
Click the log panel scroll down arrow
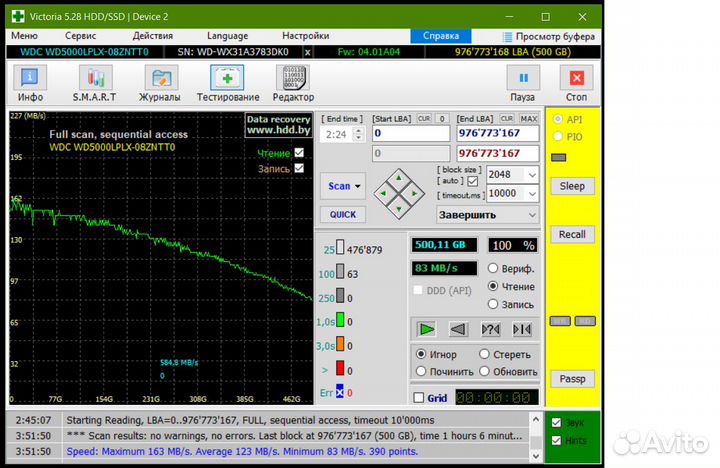pos(536,456)
